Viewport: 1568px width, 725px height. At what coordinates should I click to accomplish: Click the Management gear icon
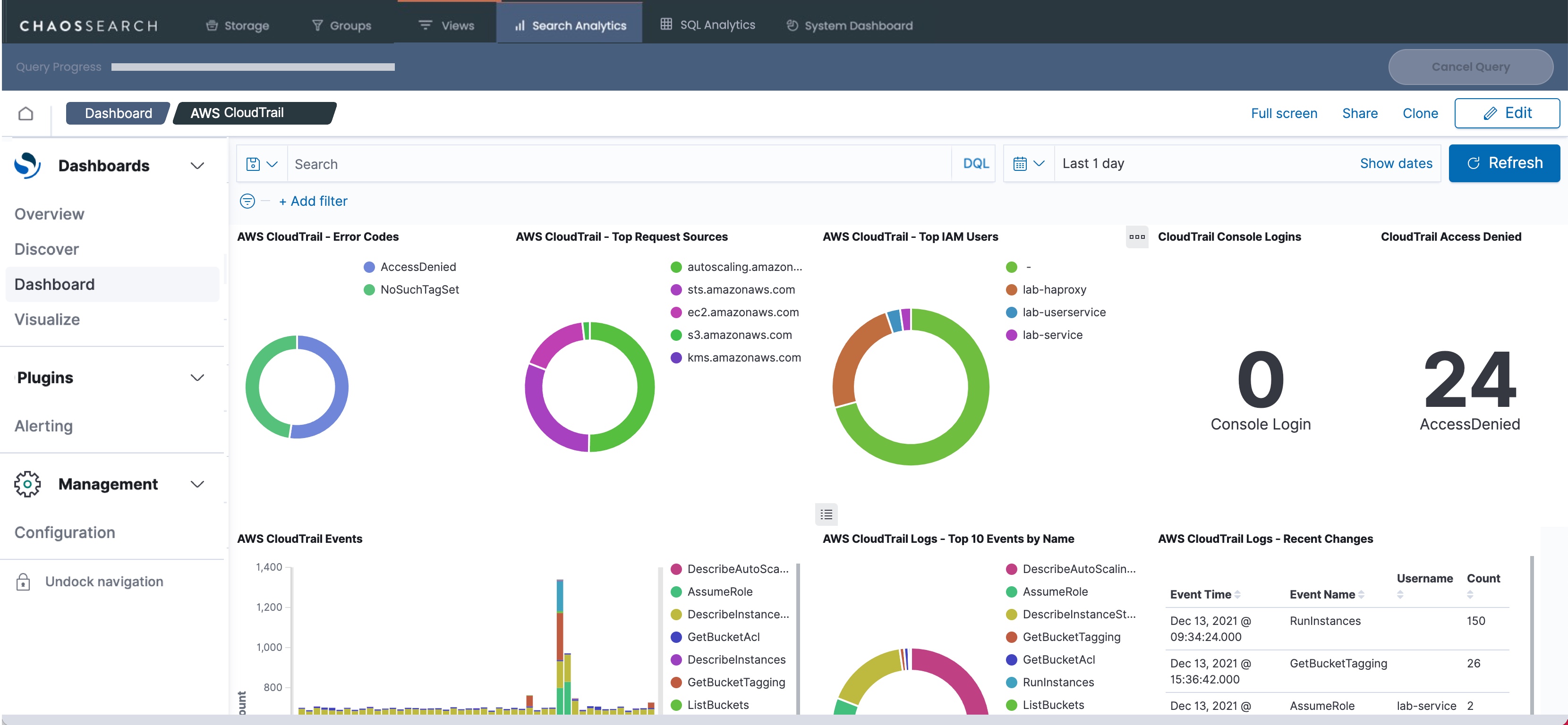point(27,484)
